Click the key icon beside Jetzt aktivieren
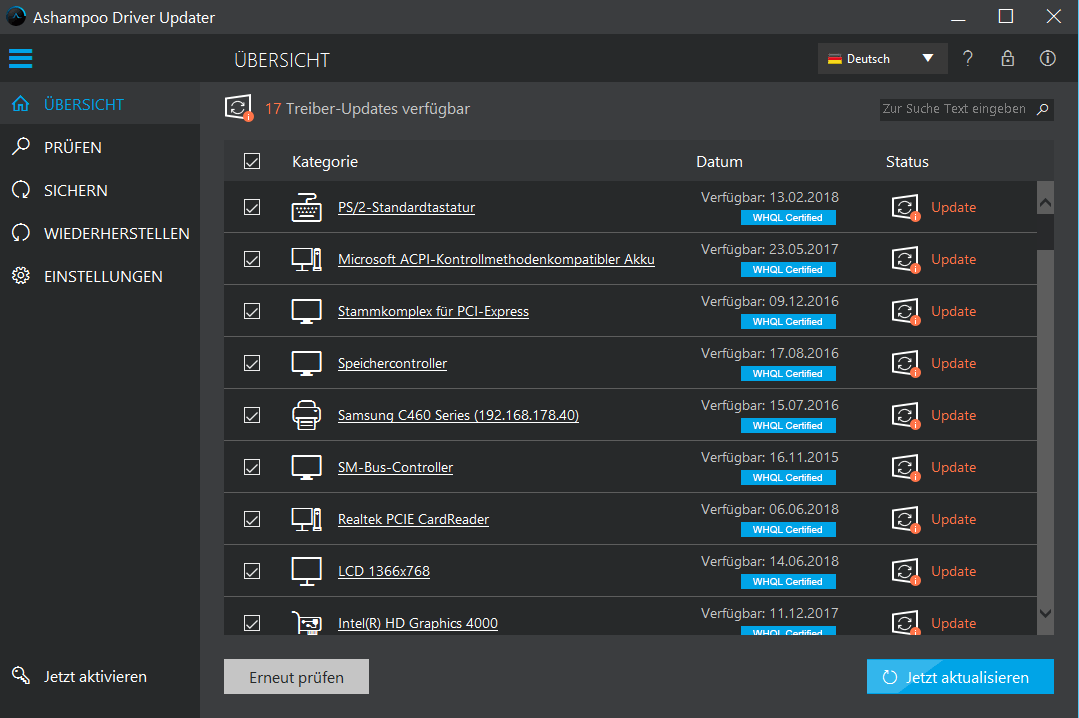This screenshot has height=718, width=1079. click(21, 676)
